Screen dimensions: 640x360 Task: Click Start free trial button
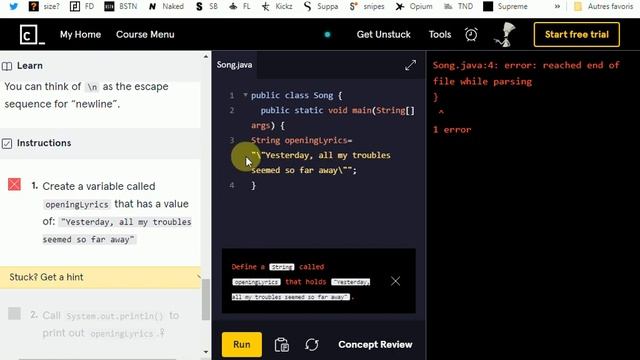pyautogui.click(x=576, y=35)
